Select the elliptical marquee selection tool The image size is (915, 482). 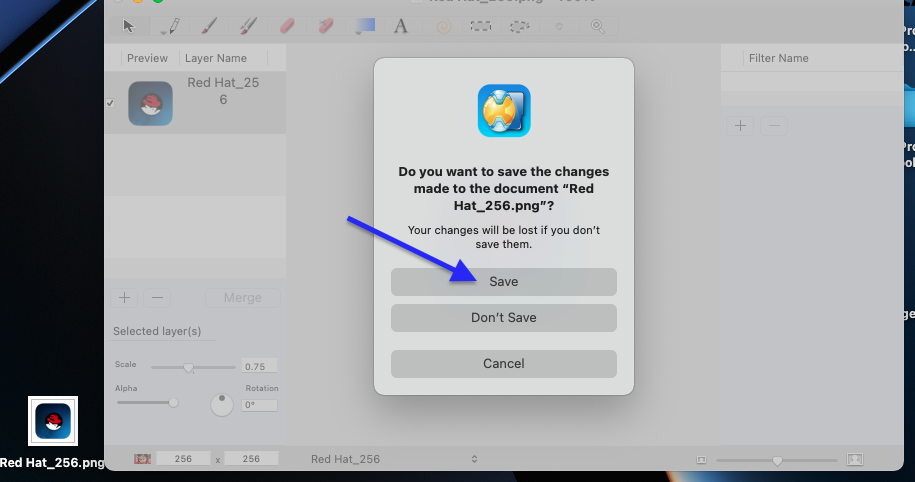point(519,26)
